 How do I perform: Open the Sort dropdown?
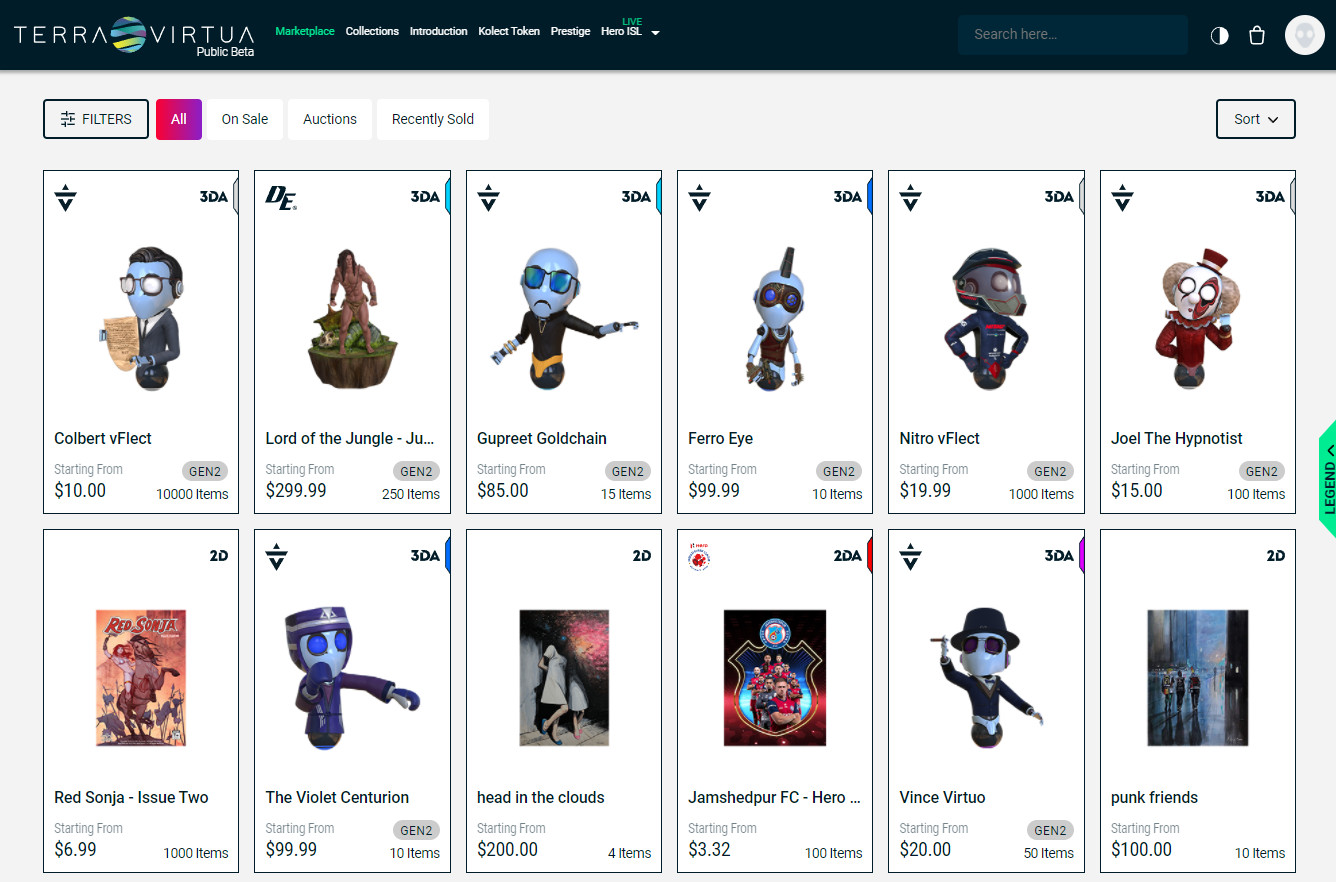pyautogui.click(x=1256, y=119)
